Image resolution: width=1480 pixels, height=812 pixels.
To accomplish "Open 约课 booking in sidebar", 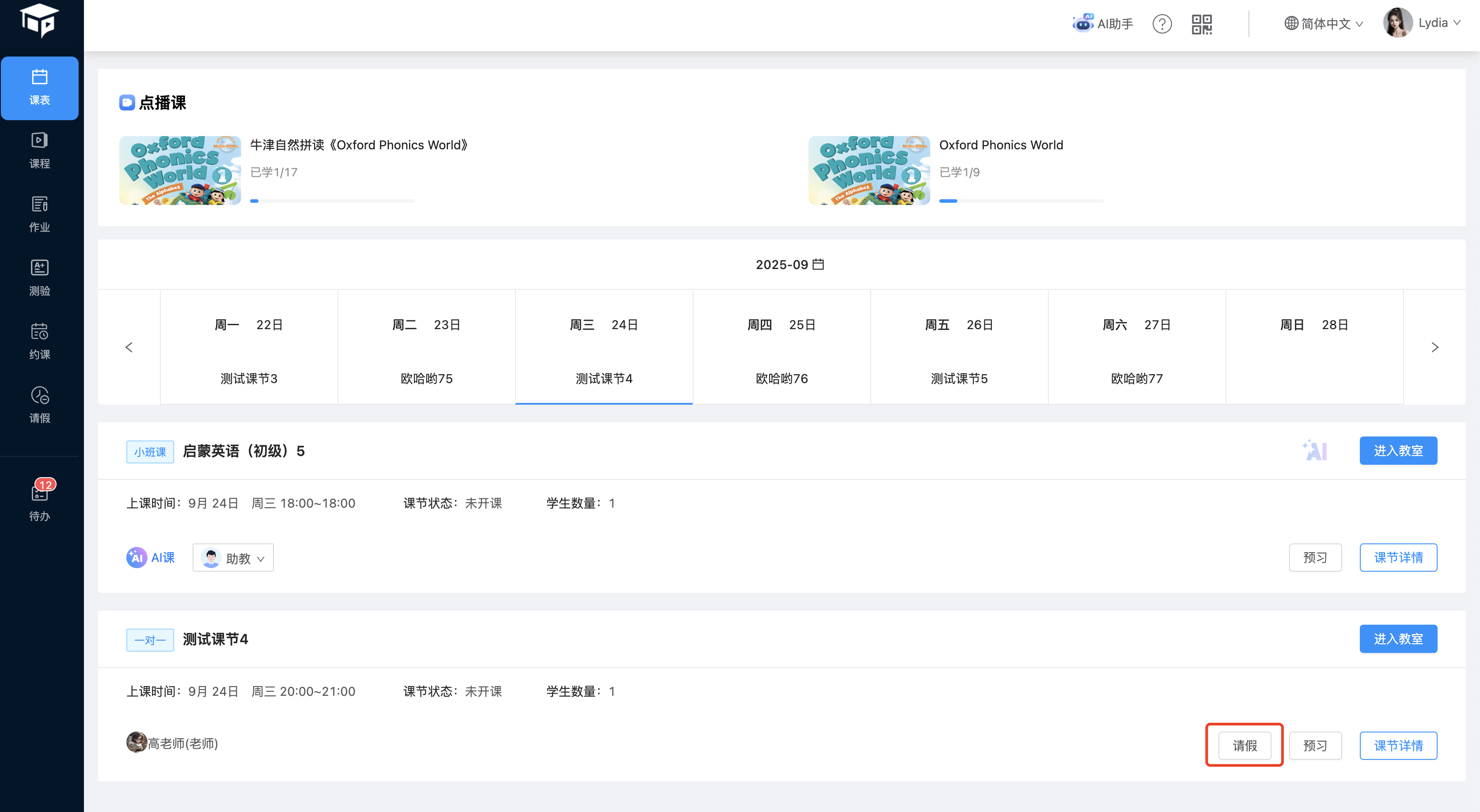I will click(x=40, y=341).
